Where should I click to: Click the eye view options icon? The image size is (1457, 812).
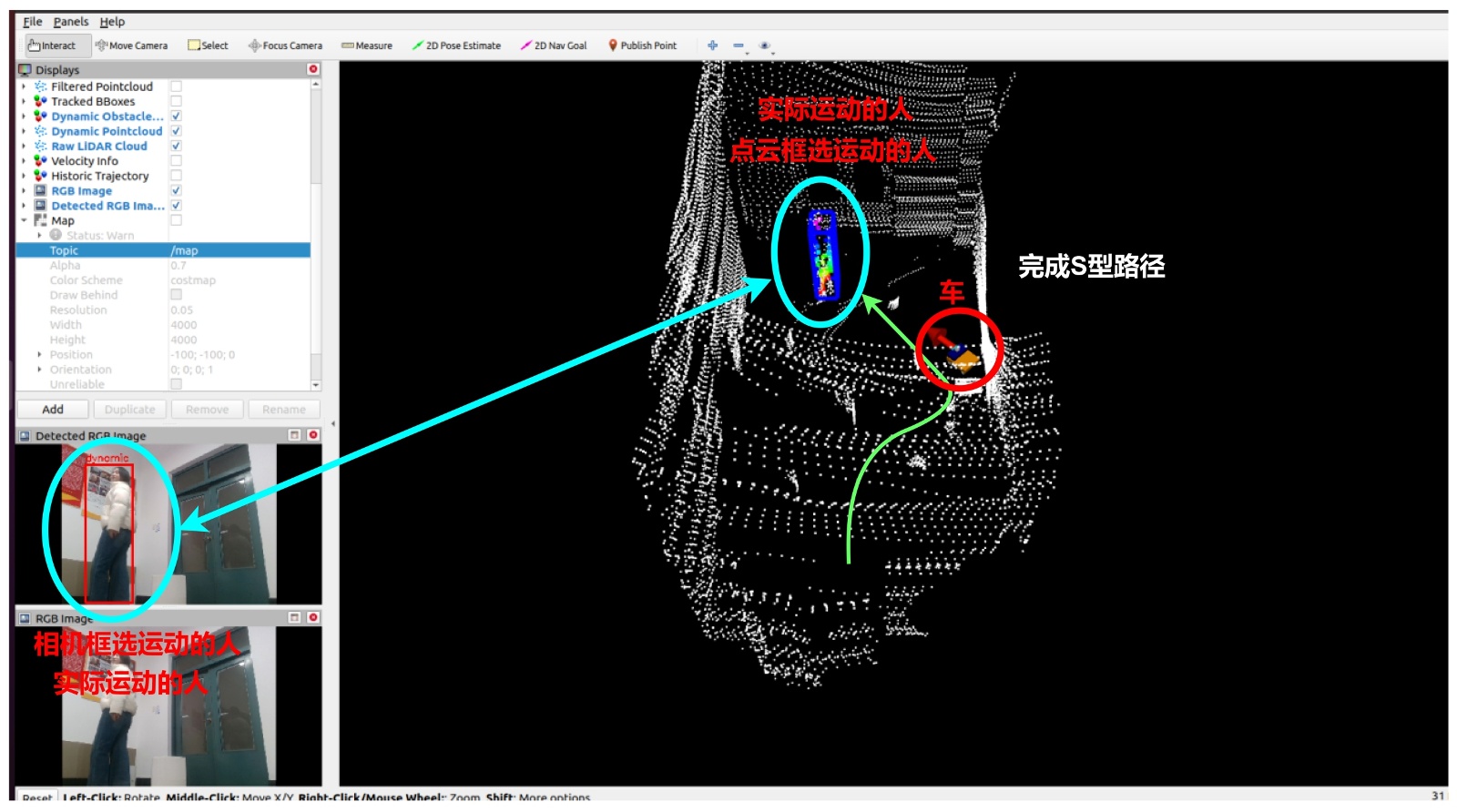(x=765, y=46)
